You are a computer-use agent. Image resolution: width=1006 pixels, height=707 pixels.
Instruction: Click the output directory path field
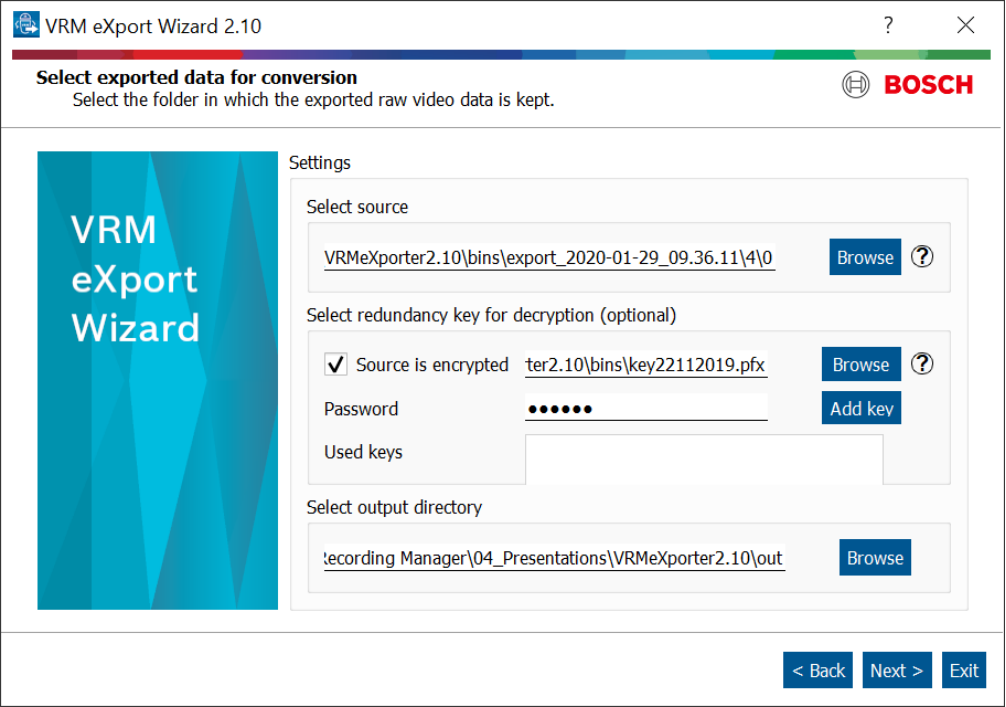point(554,558)
